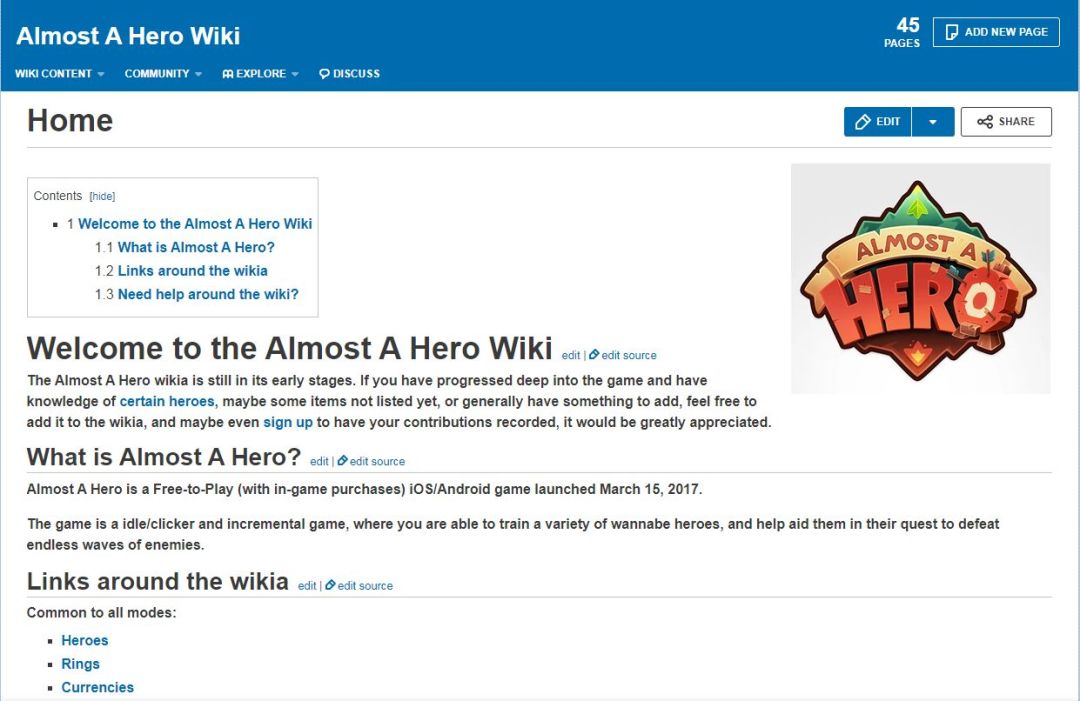Image resolution: width=1080 pixels, height=701 pixels.
Task: Click the Add New Page icon button
Action: (x=996, y=32)
